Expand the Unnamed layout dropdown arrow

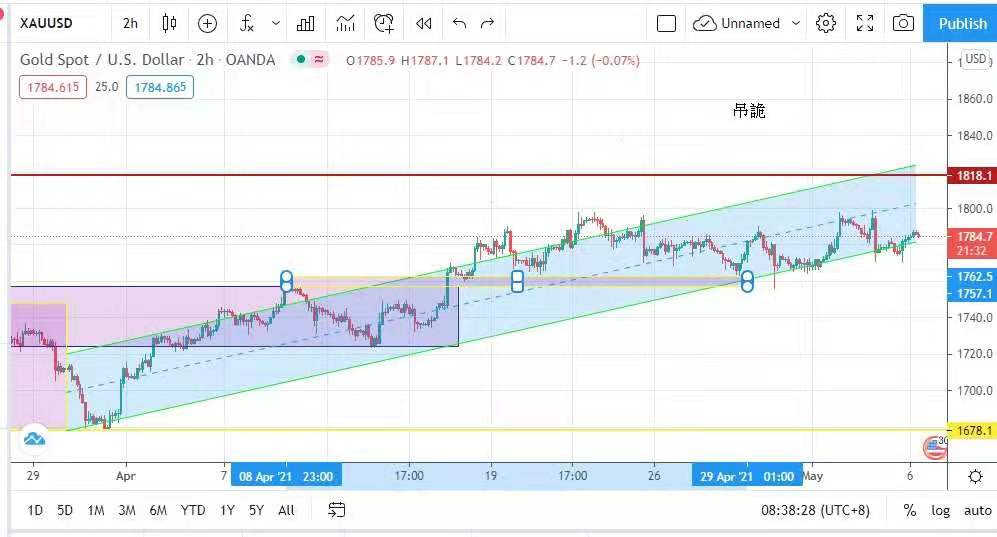click(x=796, y=23)
